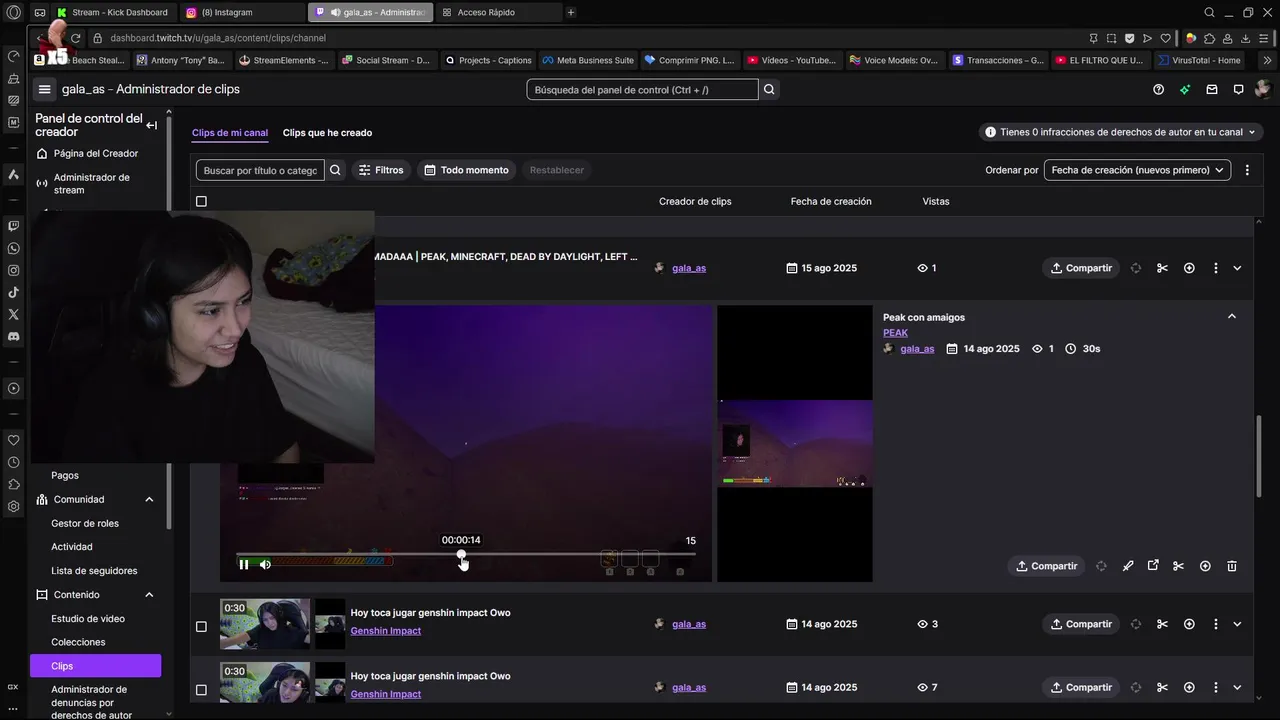The width and height of the screenshot is (1280, 720).
Task: Open Genshin Impact link of clip with 3 views
Action: pyautogui.click(x=385, y=631)
